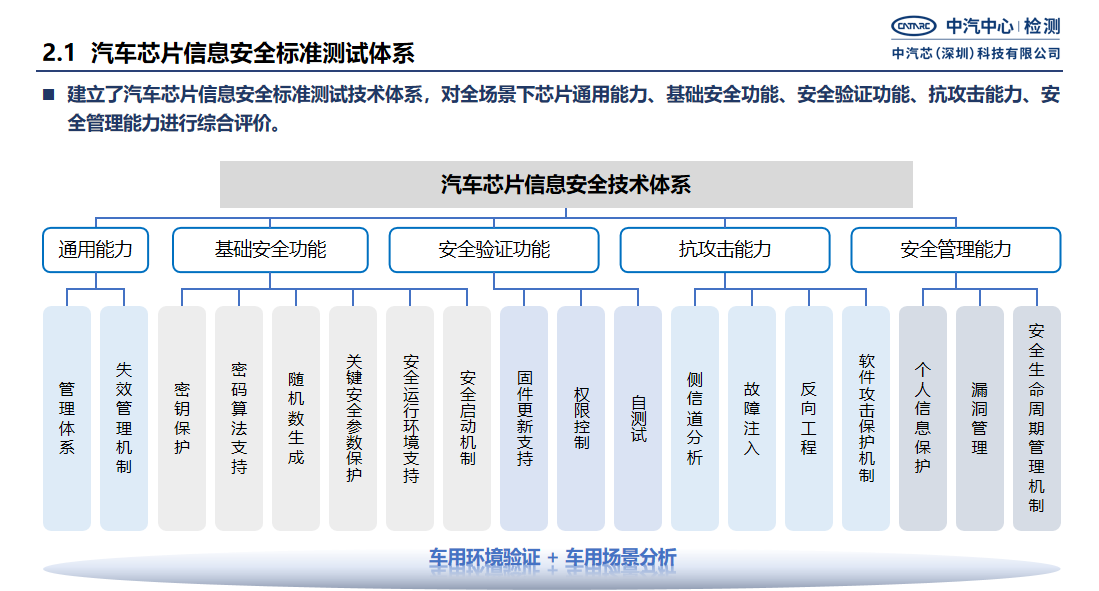The width and height of the screenshot is (1099, 591).
Task: Click the CATARC logo icon
Action: tap(913, 26)
